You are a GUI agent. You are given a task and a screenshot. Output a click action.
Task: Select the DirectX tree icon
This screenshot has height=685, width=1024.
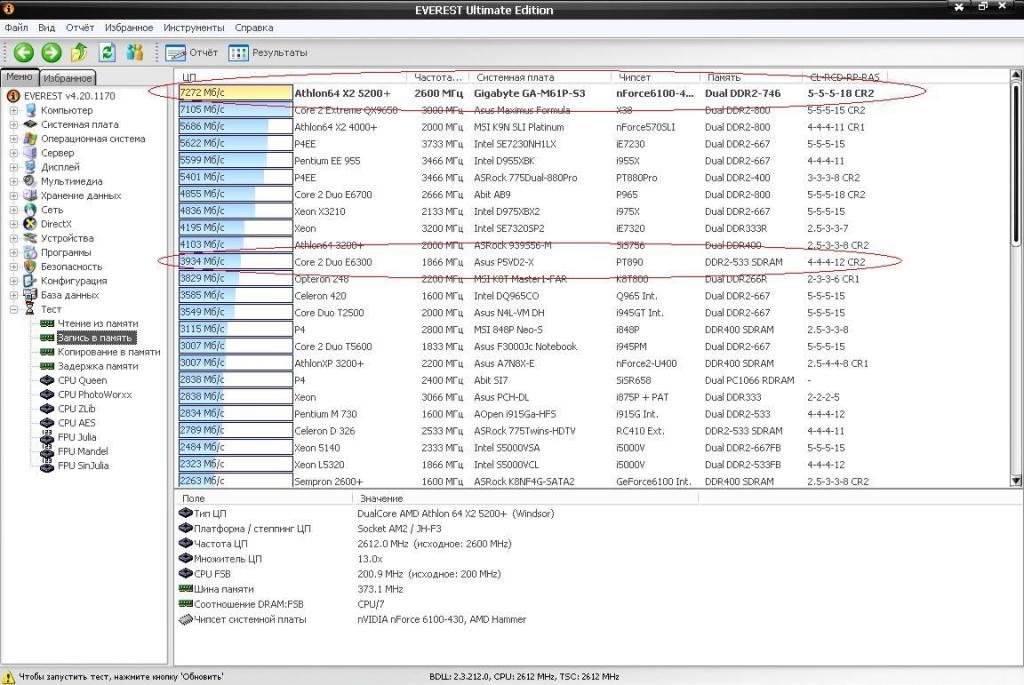(x=30, y=224)
